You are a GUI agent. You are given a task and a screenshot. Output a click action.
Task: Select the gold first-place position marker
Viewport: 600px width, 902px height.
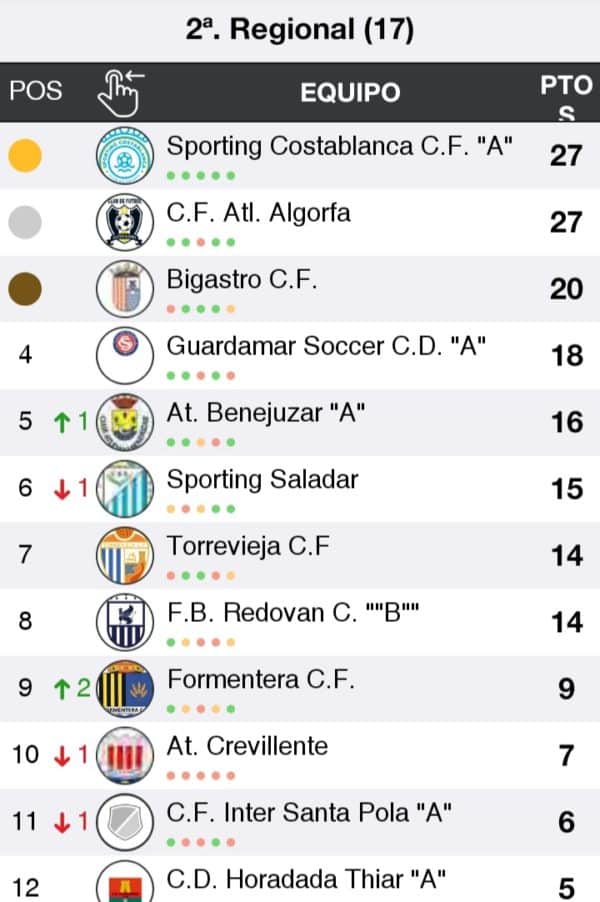click(25, 155)
